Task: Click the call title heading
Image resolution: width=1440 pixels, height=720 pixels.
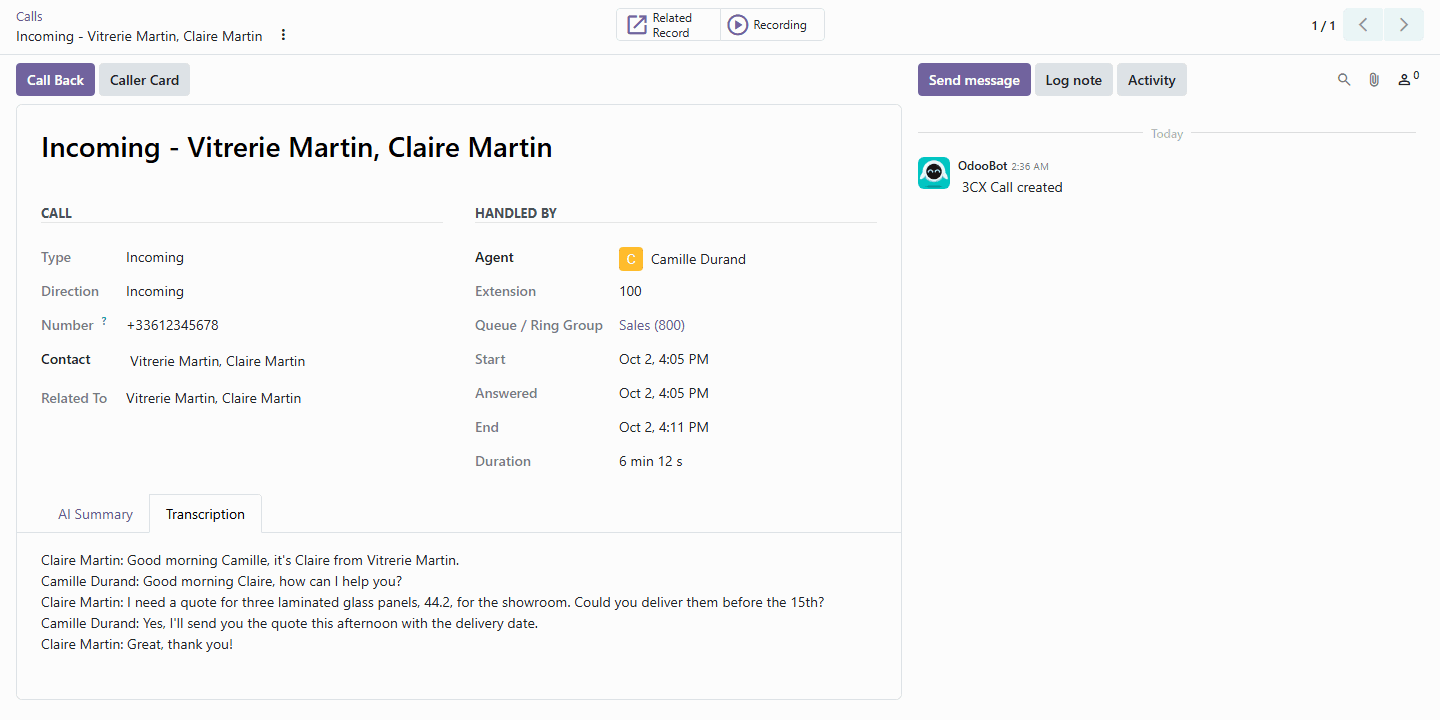Action: [297, 148]
